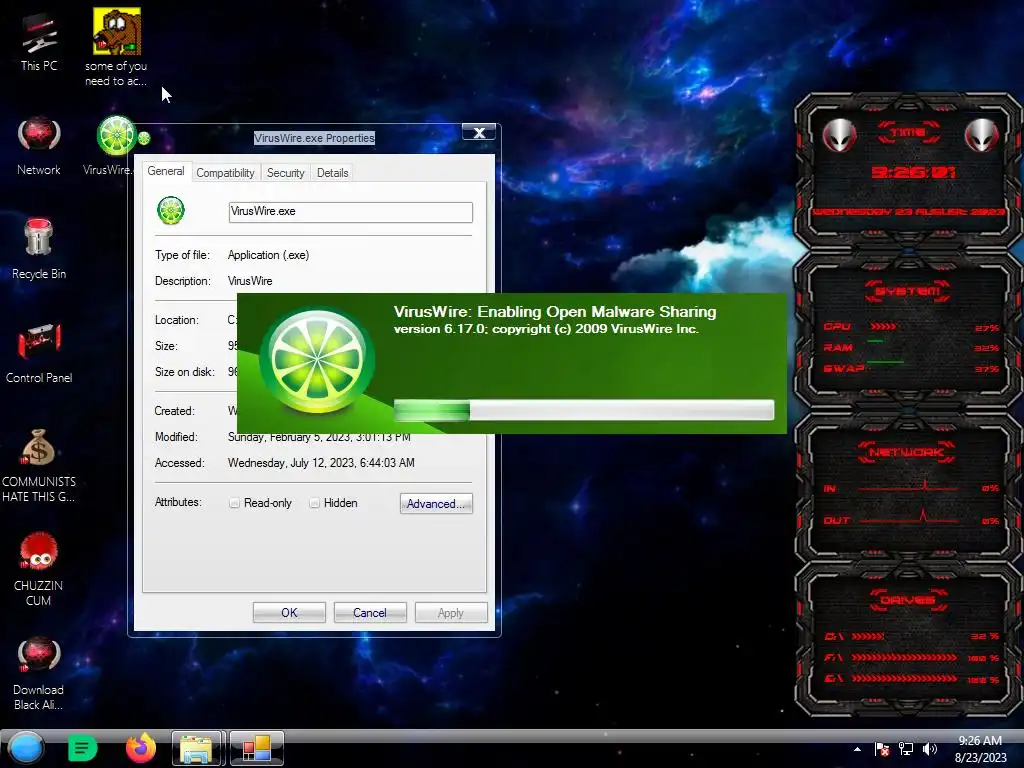Image resolution: width=1024 pixels, height=768 pixels.
Task: Click the CPU usage row in gadget
Action: (911, 327)
